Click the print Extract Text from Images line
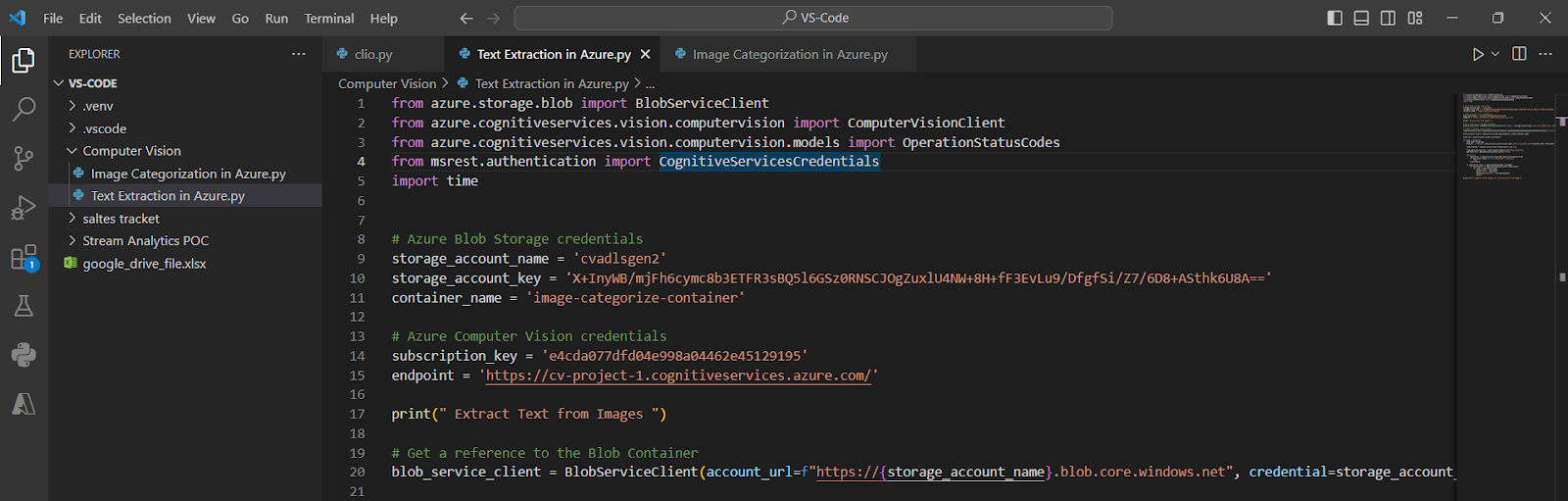 (x=529, y=415)
